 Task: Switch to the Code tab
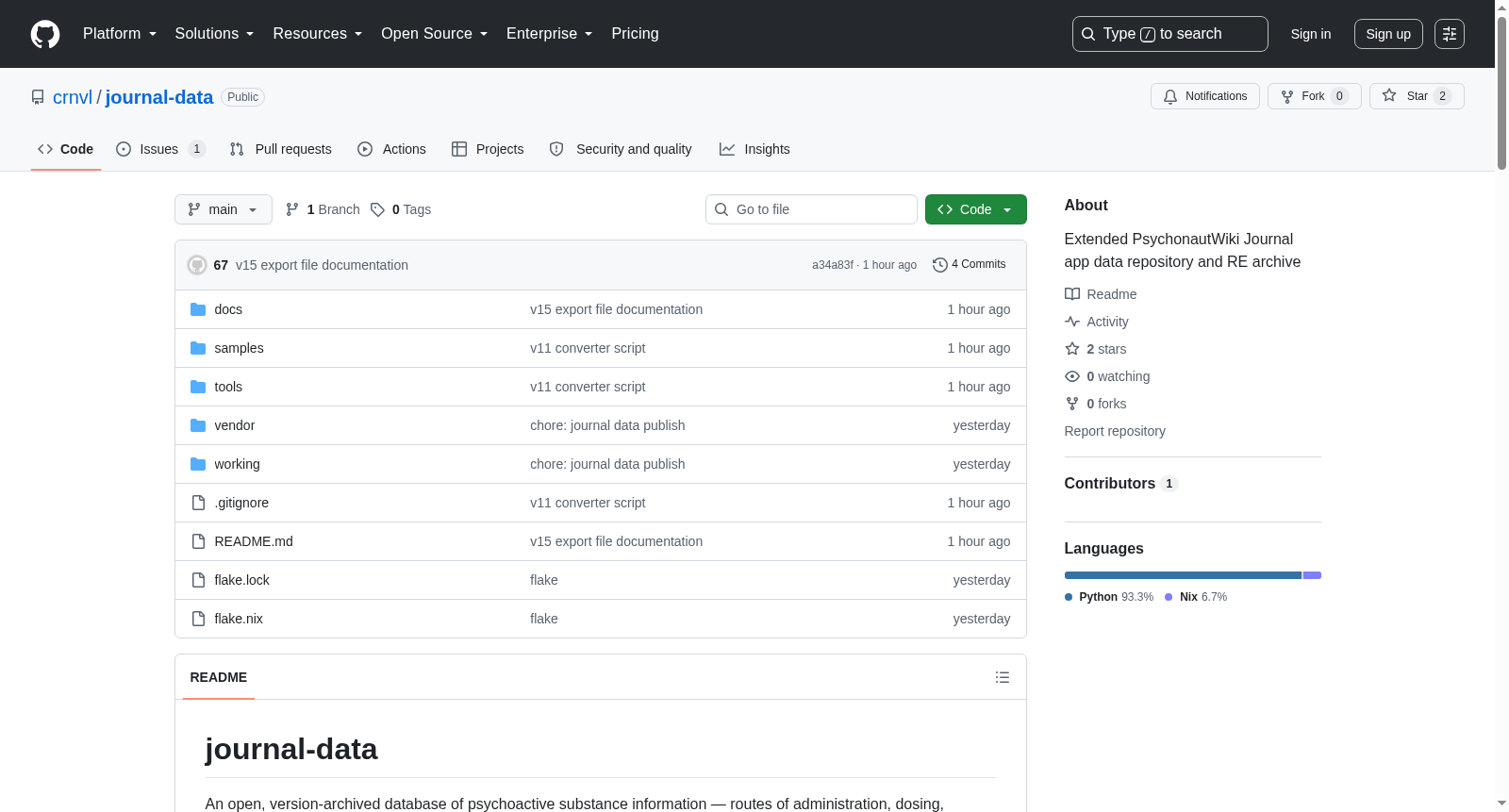[x=66, y=149]
